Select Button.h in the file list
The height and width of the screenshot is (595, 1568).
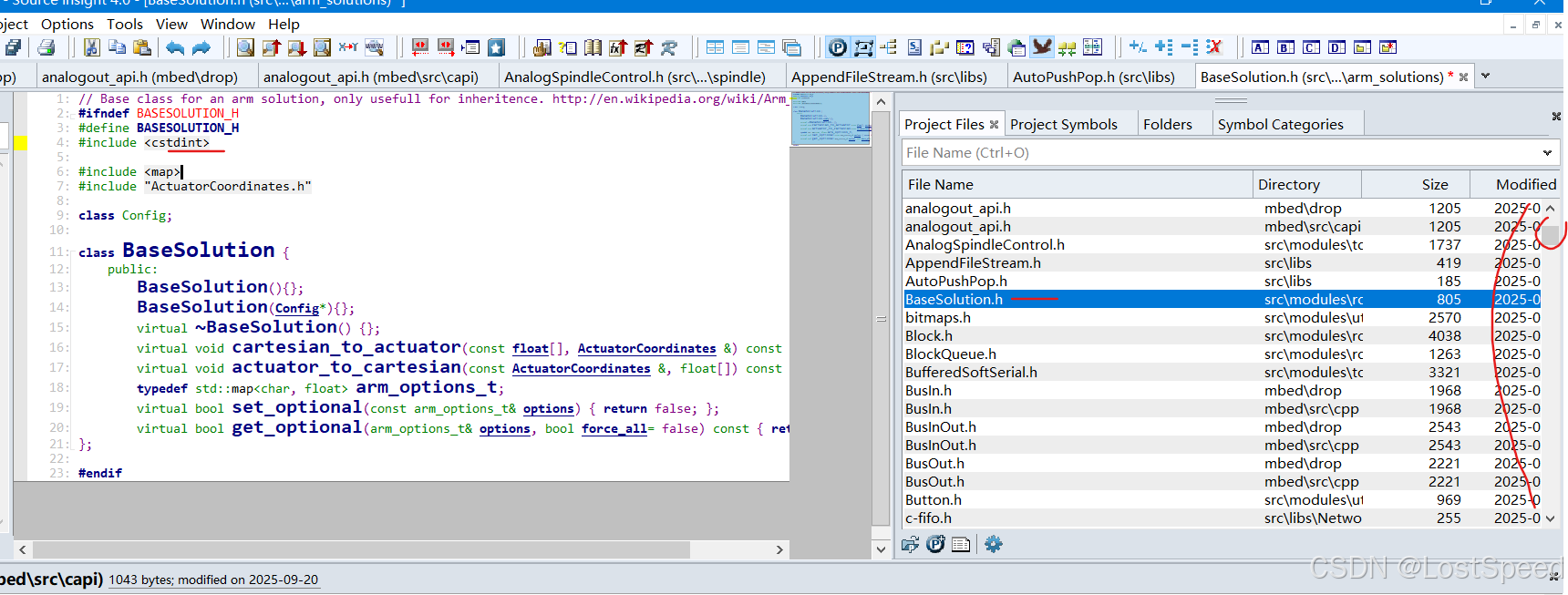pyautogui.click(x=1222, y=499)
